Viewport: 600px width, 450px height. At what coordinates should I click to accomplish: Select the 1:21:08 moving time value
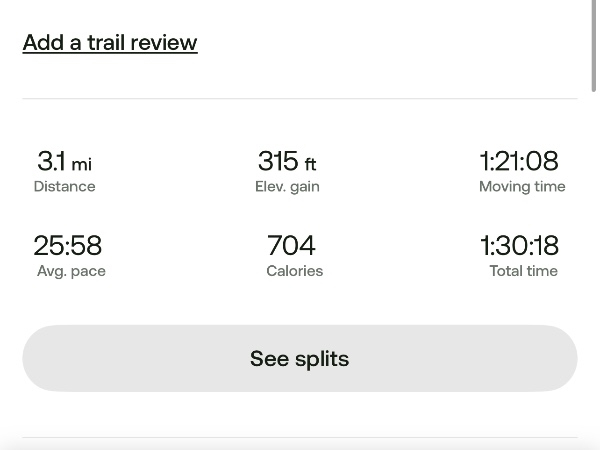pos(518,161)
